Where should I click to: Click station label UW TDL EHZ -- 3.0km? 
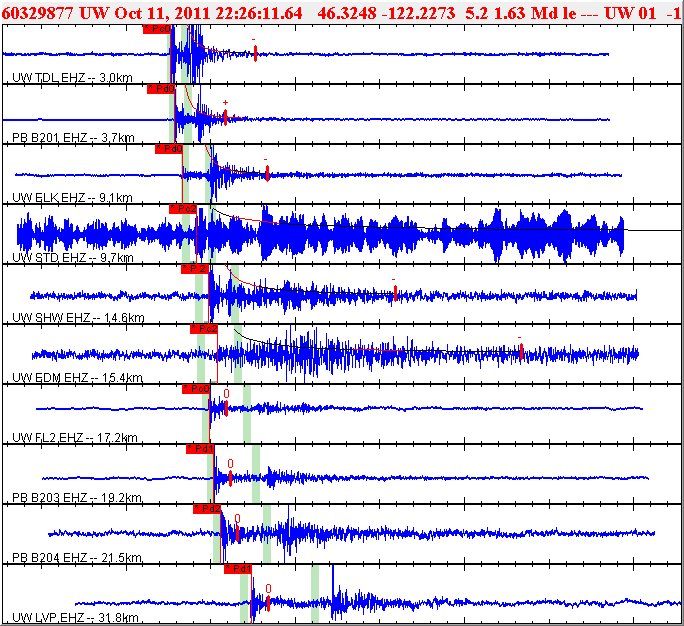(72, 78)
